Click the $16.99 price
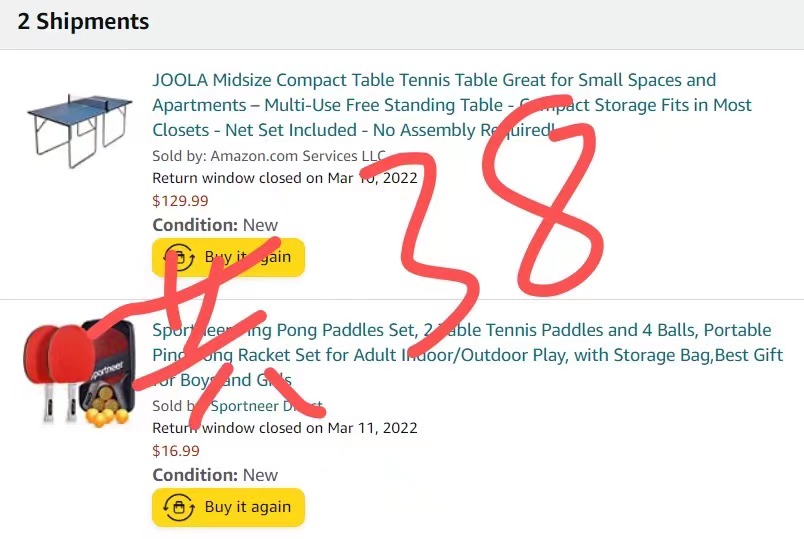 (x=176, y=450)
